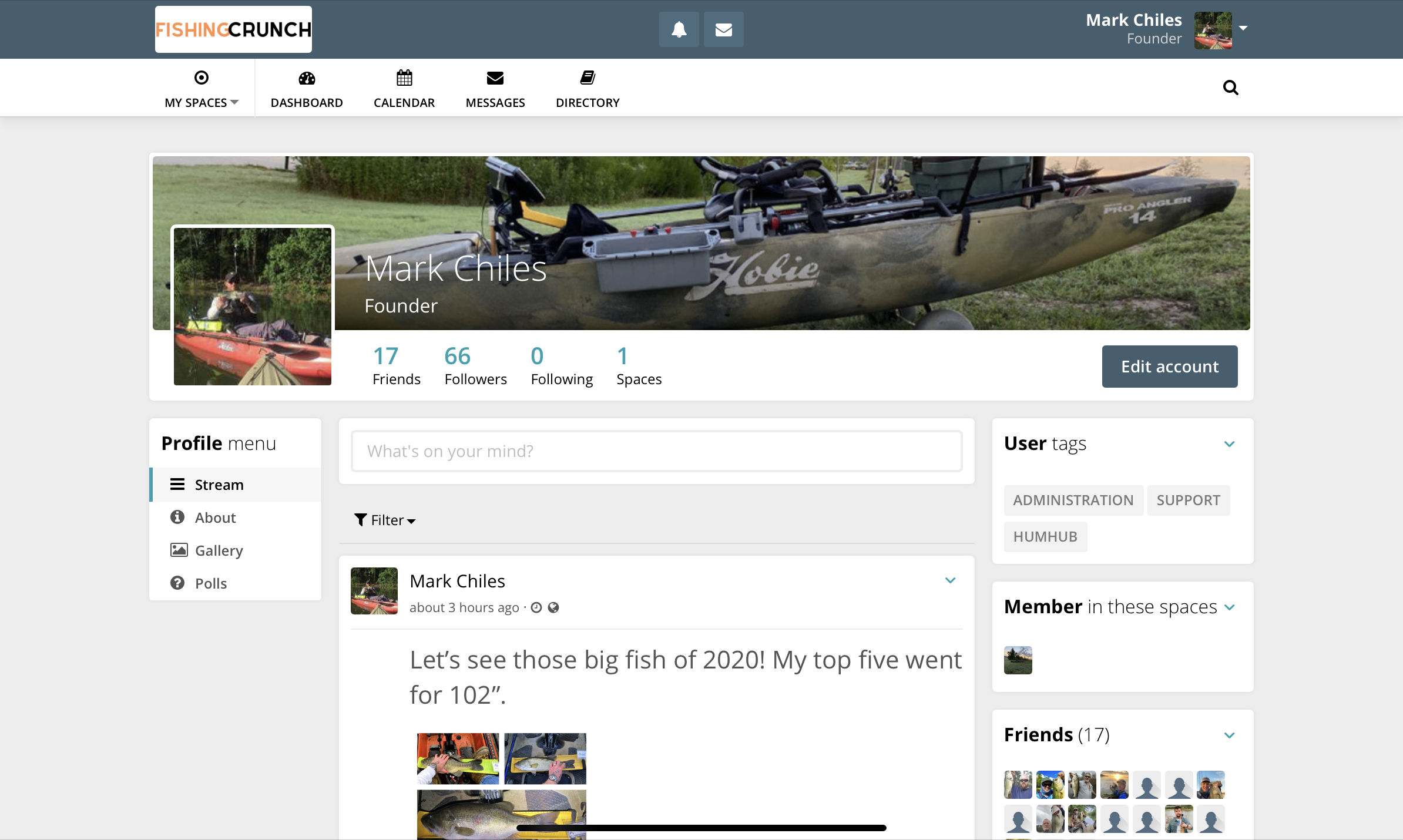Open the post options chevron
The width and height of the screenshot is (1403, 840).
pyautogui.click(x=950, y=580)
